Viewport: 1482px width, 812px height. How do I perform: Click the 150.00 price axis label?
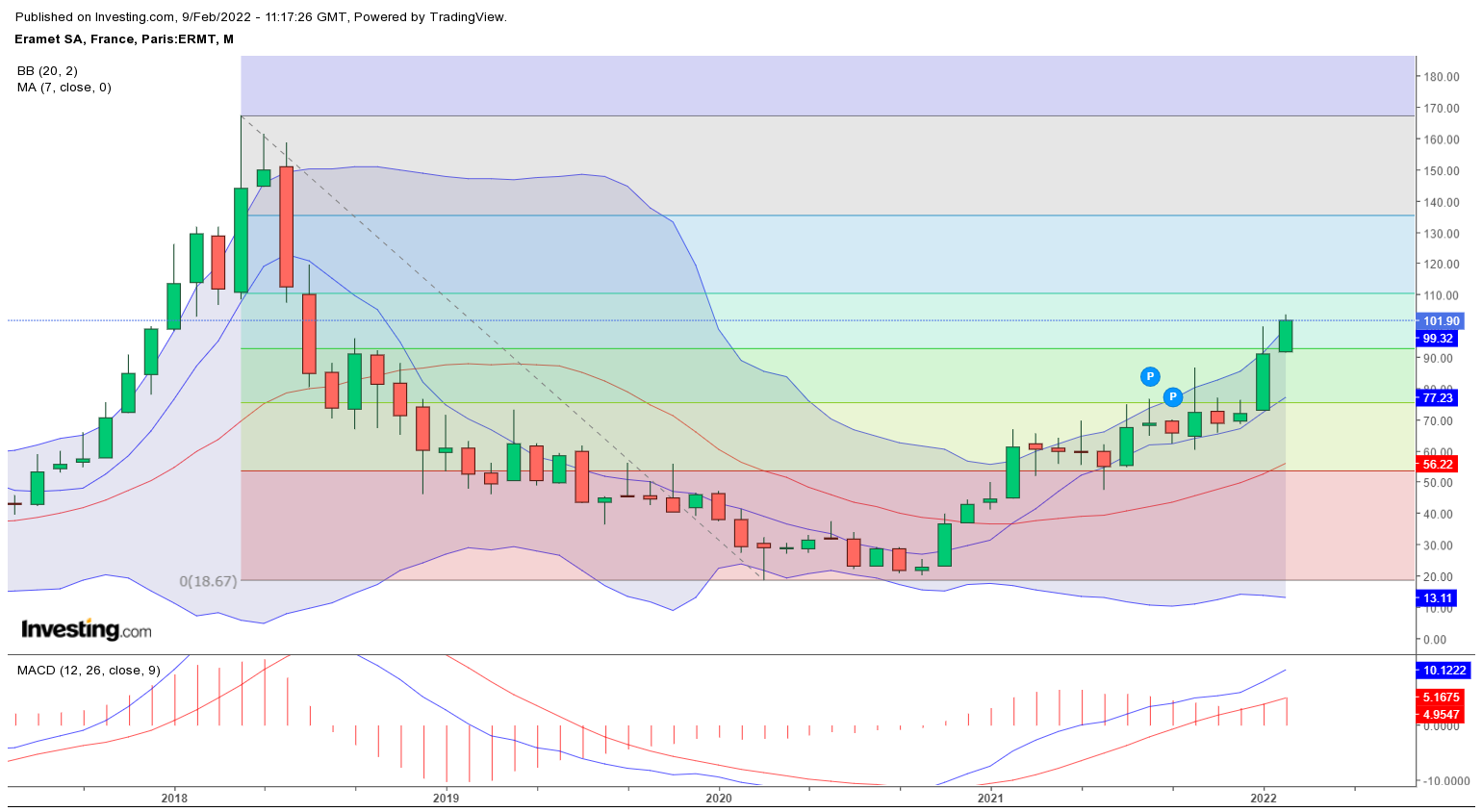pyautogui.click(x=1443, y=171)
